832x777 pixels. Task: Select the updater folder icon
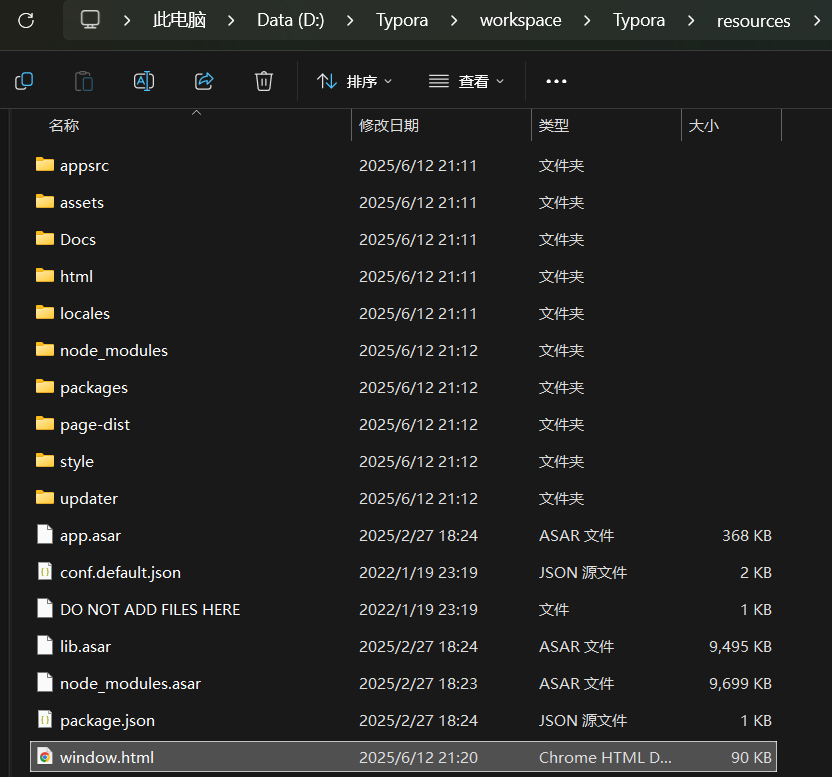coord(45,498)
